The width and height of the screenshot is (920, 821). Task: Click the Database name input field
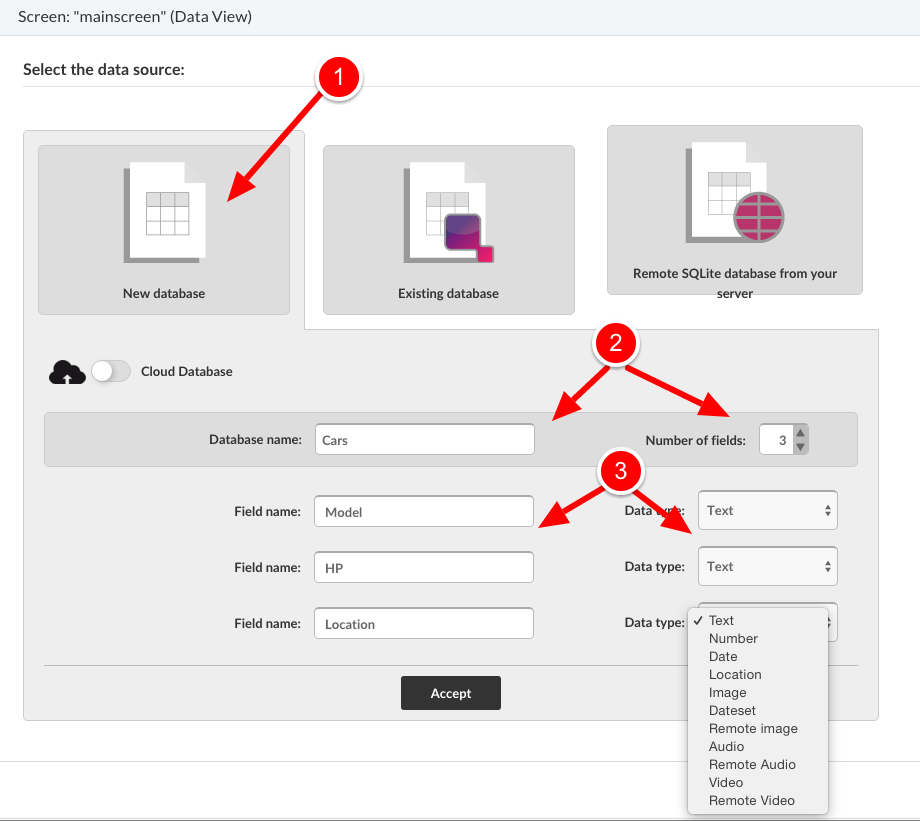pyautogui.click(x=425, y=440)
